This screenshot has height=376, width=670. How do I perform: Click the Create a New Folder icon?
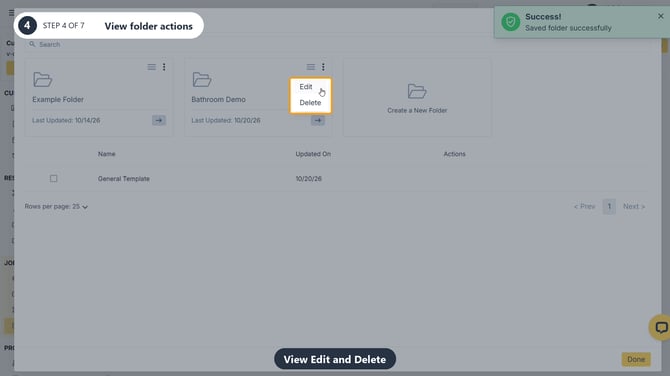(x=417, y=91)
